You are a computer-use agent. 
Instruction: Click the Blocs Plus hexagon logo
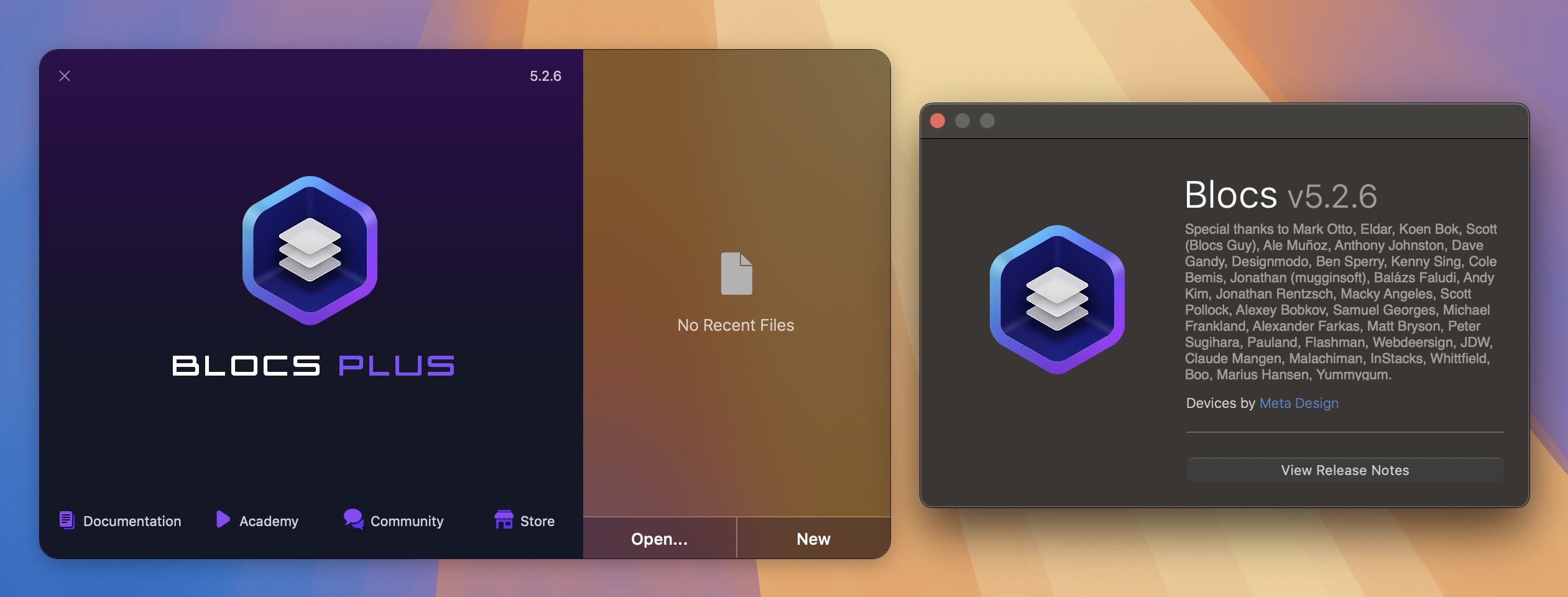coord(310,251)
